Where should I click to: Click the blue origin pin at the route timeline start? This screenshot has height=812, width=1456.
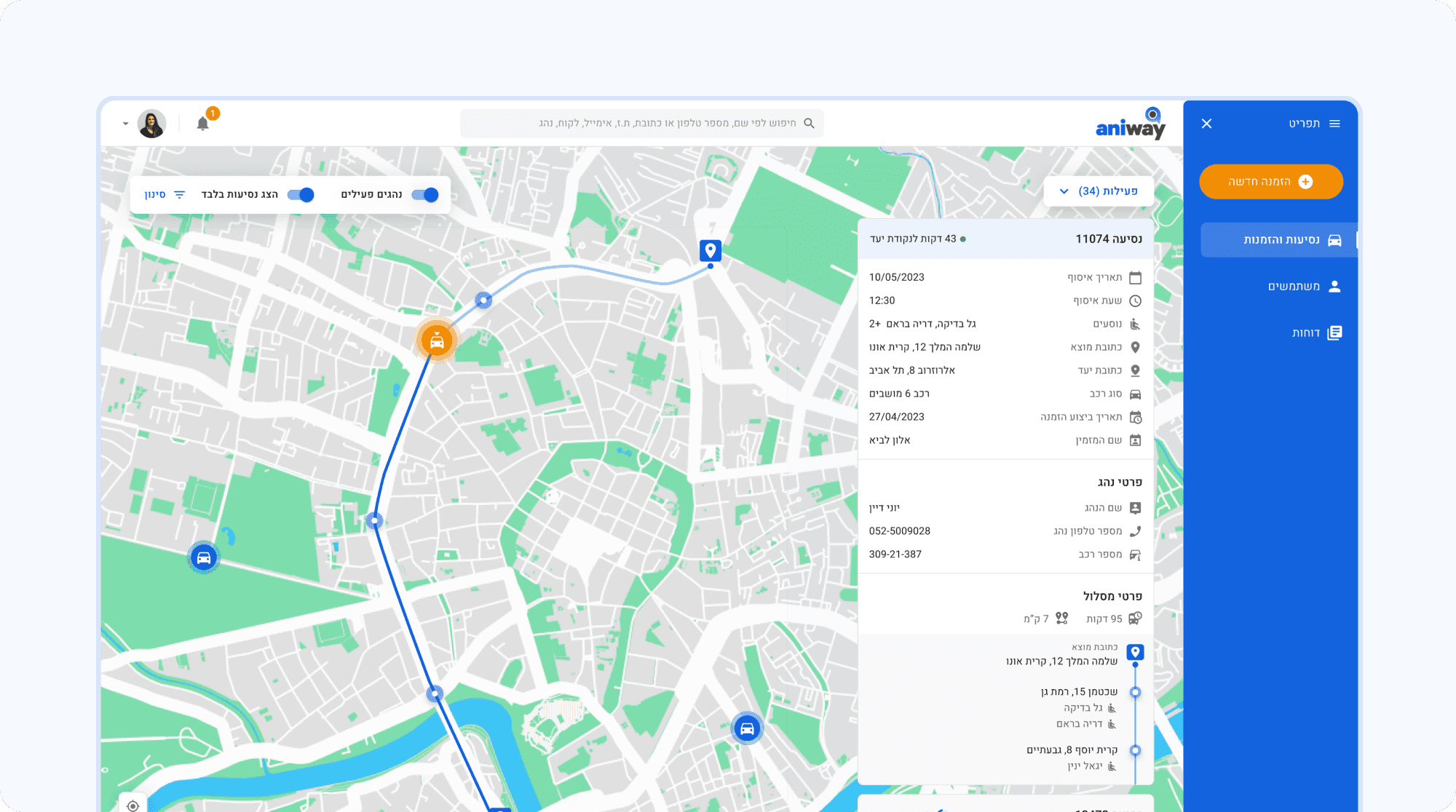[x=1135, y=652]
